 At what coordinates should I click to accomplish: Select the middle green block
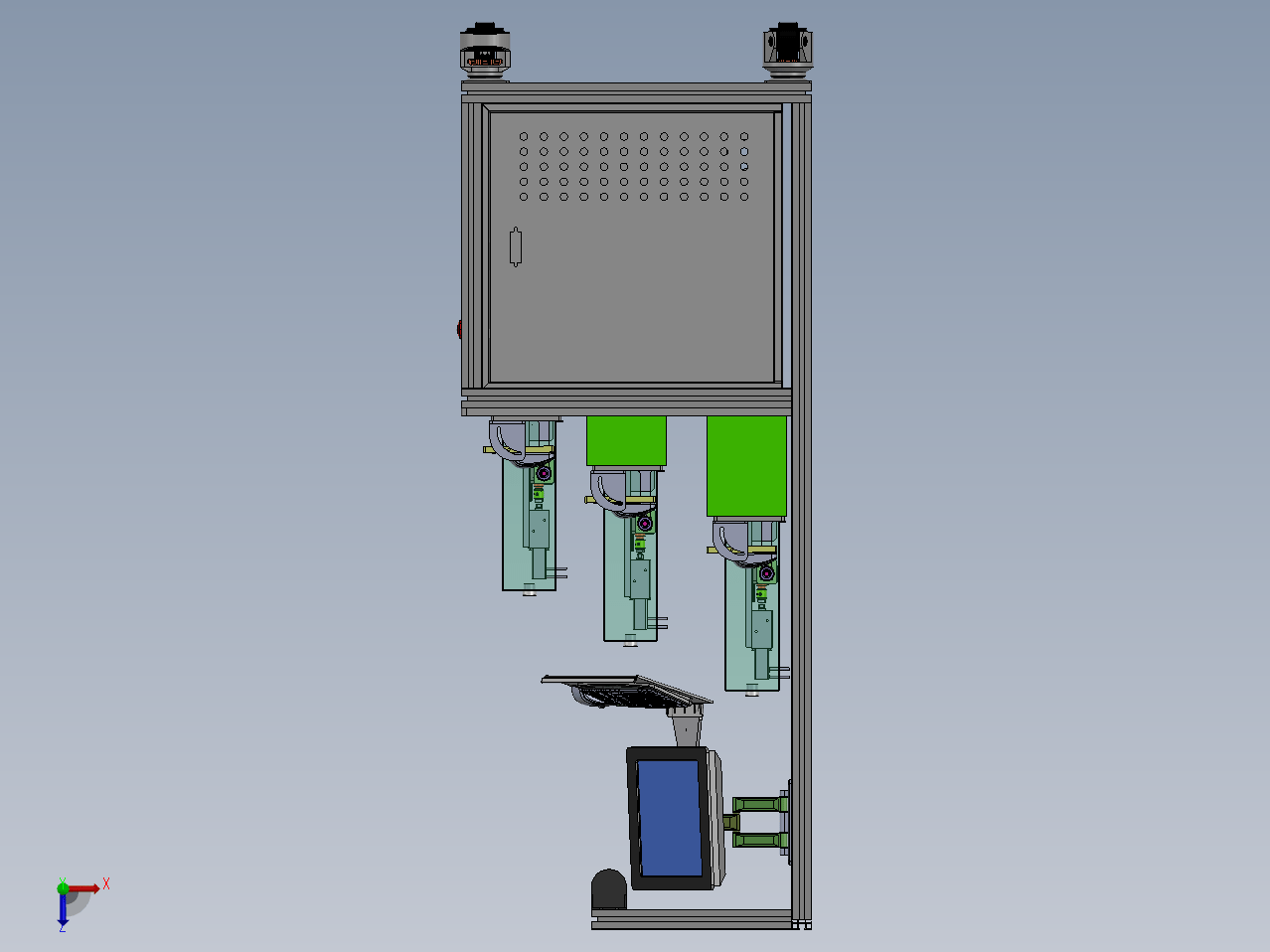[x=626, y=441]
